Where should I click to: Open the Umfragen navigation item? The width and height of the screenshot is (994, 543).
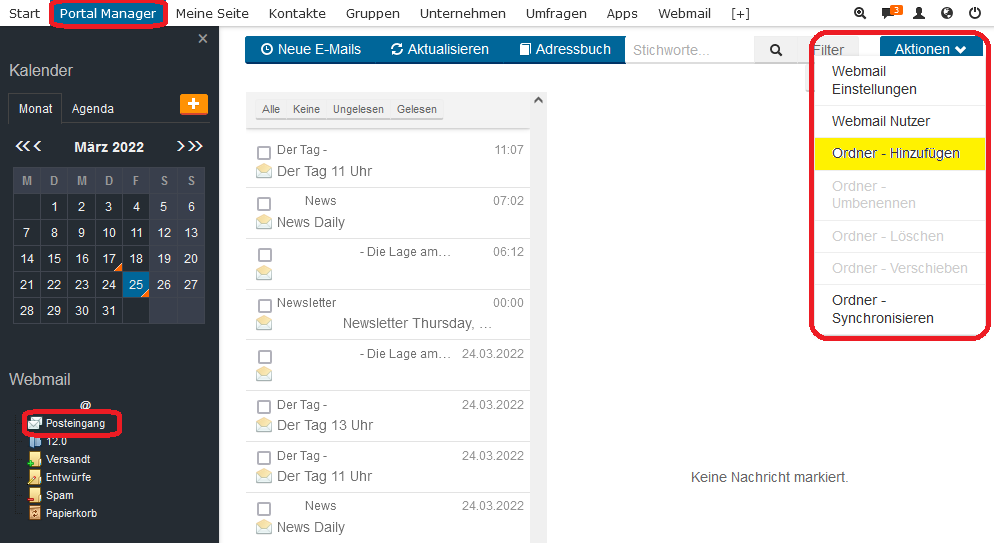tap(556, 13)
